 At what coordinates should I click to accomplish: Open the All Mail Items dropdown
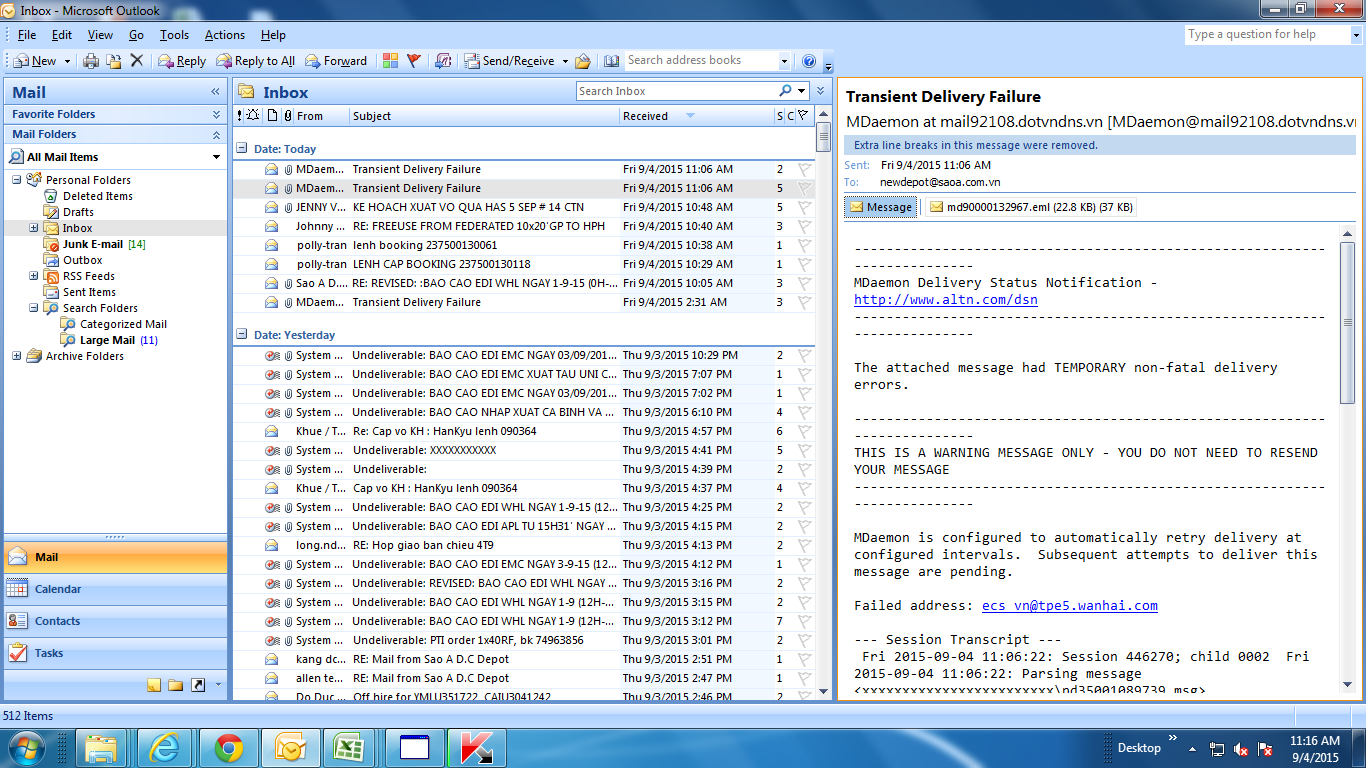click(x=217, y=157)
